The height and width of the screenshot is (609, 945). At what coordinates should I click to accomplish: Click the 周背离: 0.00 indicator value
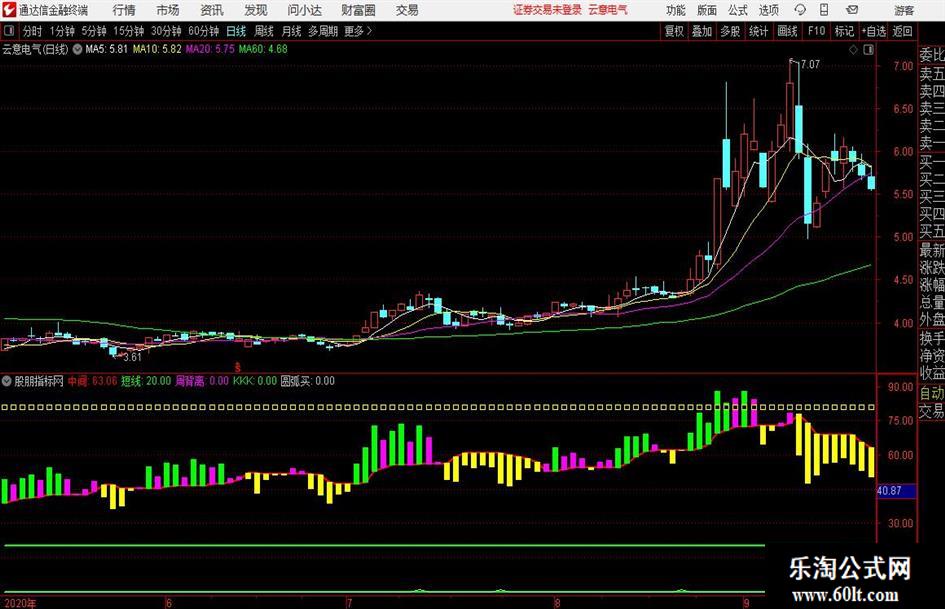[202, 381]
